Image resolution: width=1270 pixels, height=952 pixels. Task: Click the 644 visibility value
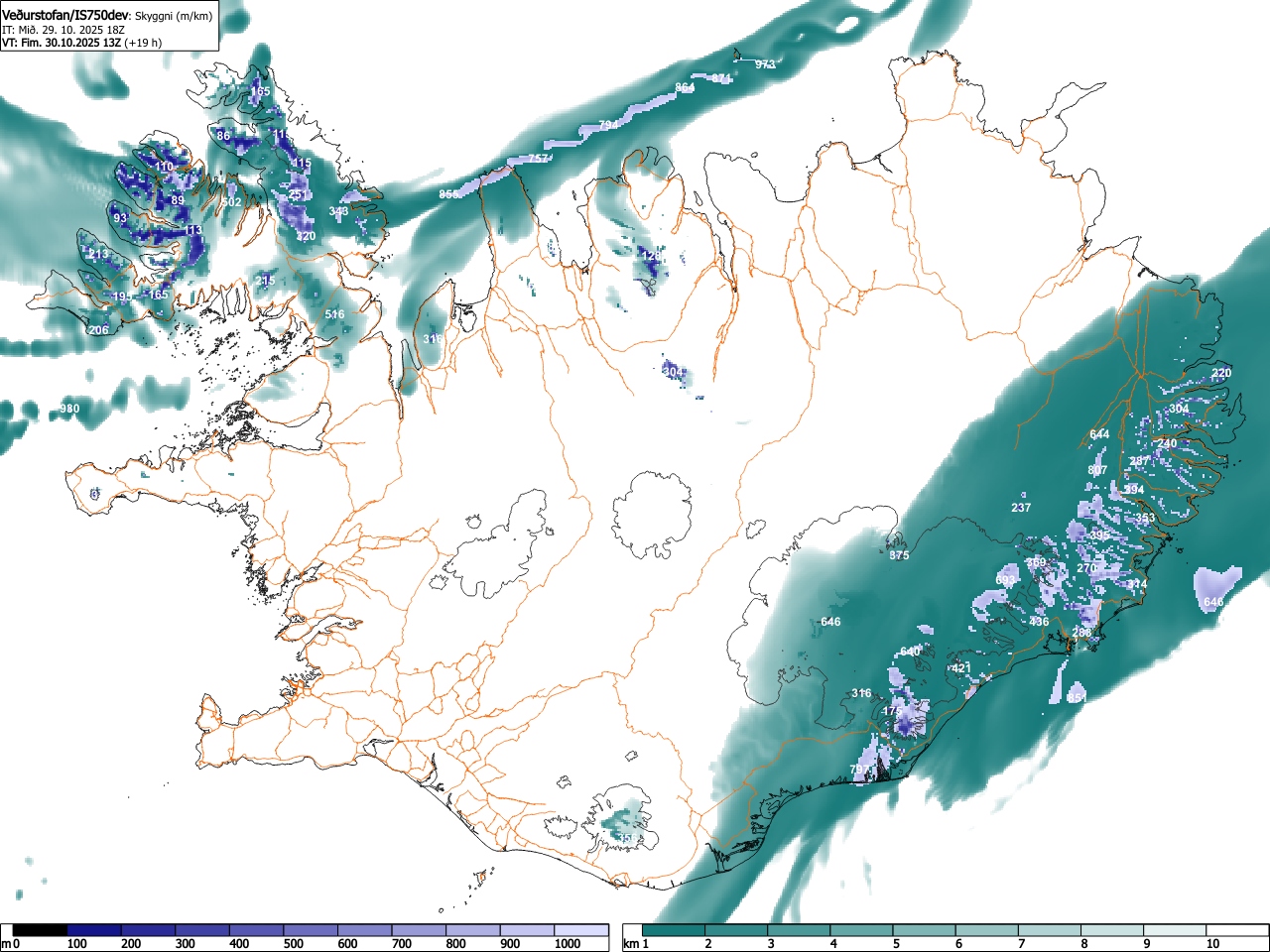[x=1099, y=434]
